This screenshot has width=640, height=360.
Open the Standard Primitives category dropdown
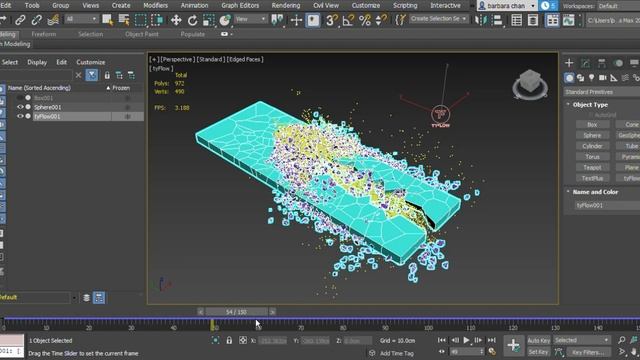602,92
